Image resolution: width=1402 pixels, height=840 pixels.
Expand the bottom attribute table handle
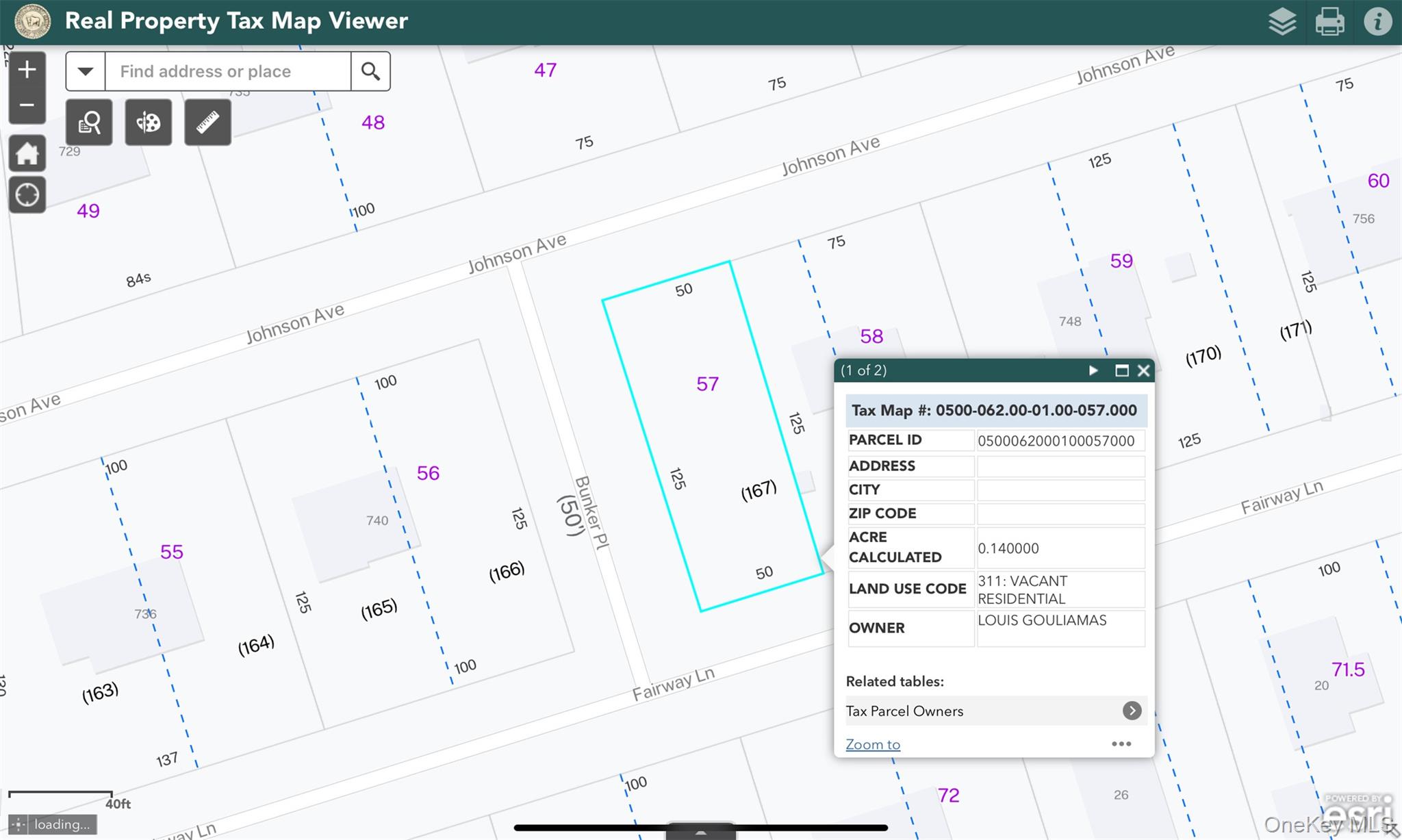pos(700,831)
